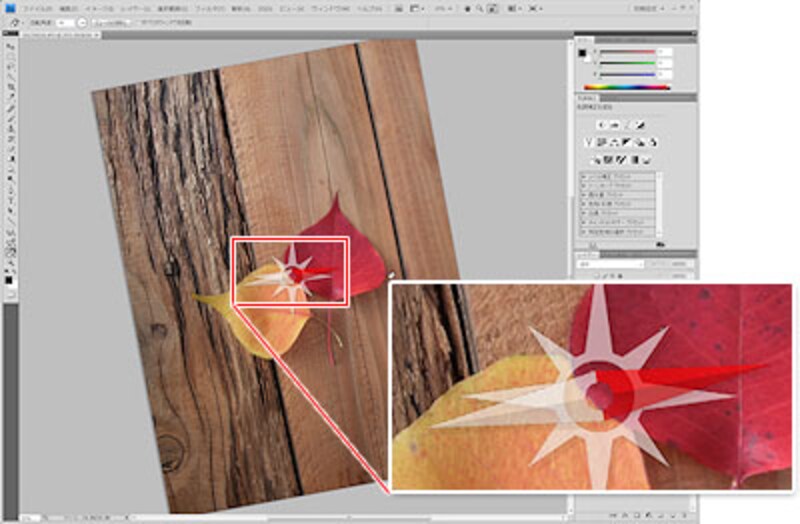Select the Zoom tool in the application bar
The height and width of the screenshot is (524, 800).
[481, 8]
